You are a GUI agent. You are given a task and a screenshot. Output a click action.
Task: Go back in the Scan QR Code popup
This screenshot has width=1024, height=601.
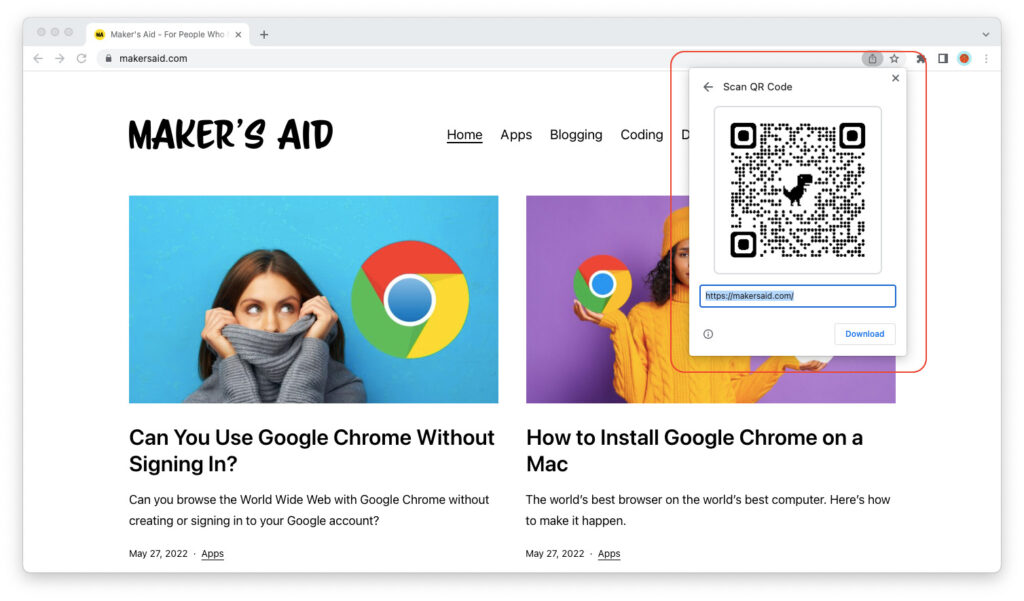point(708,87)
